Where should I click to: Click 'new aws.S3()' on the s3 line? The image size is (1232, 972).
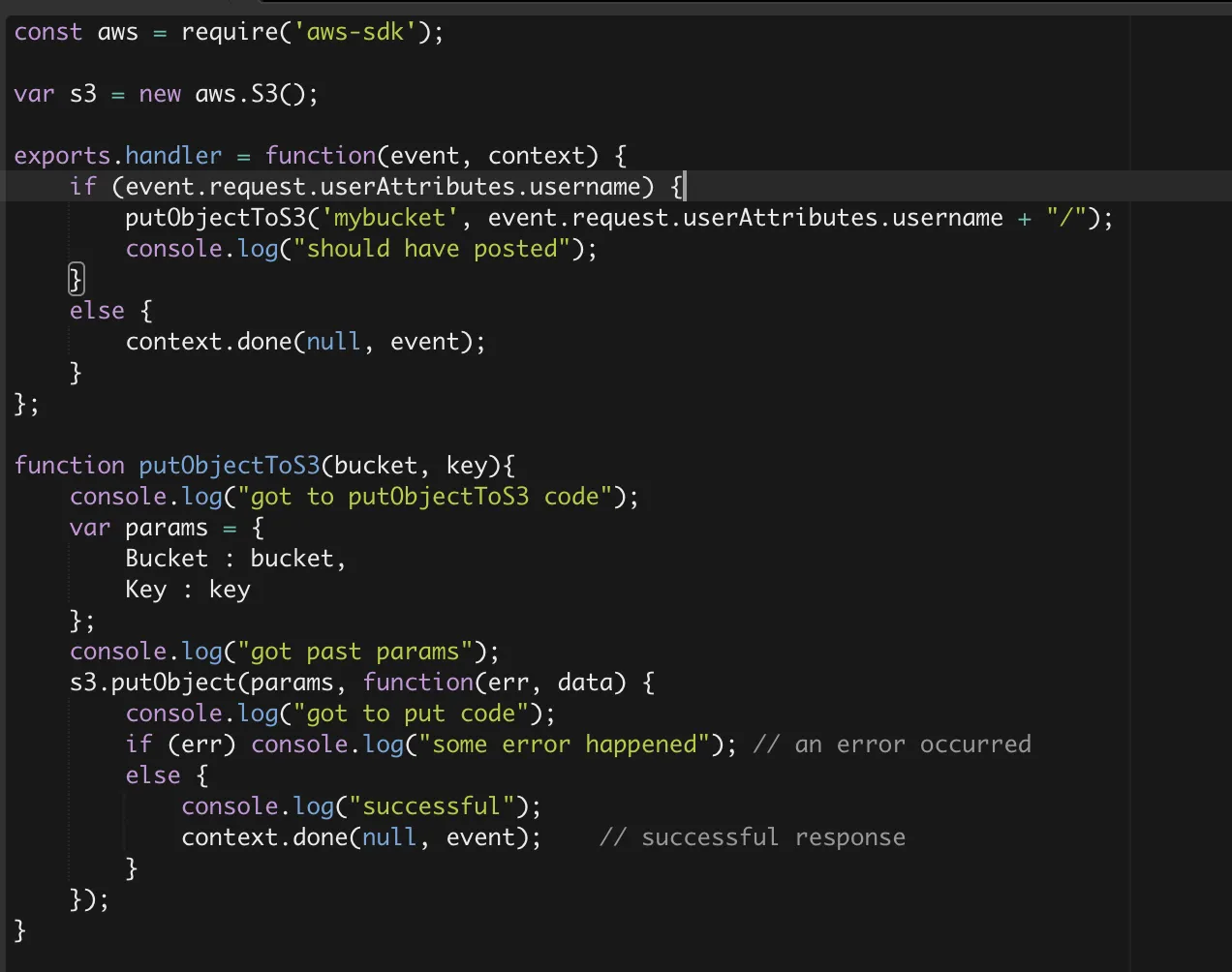(x=222, y=94)
